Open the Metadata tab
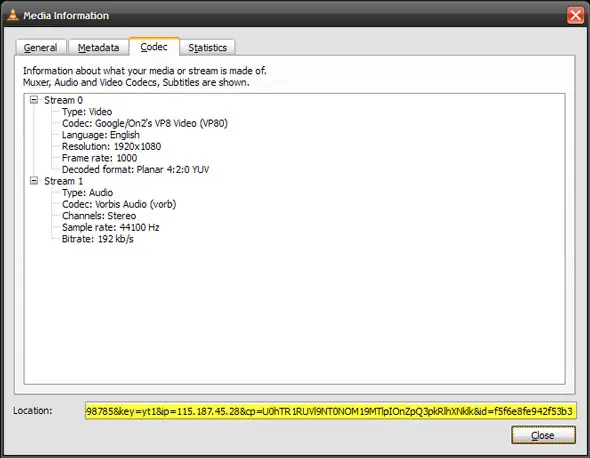This screenshot has width=590, height=458. pos(98,48)
